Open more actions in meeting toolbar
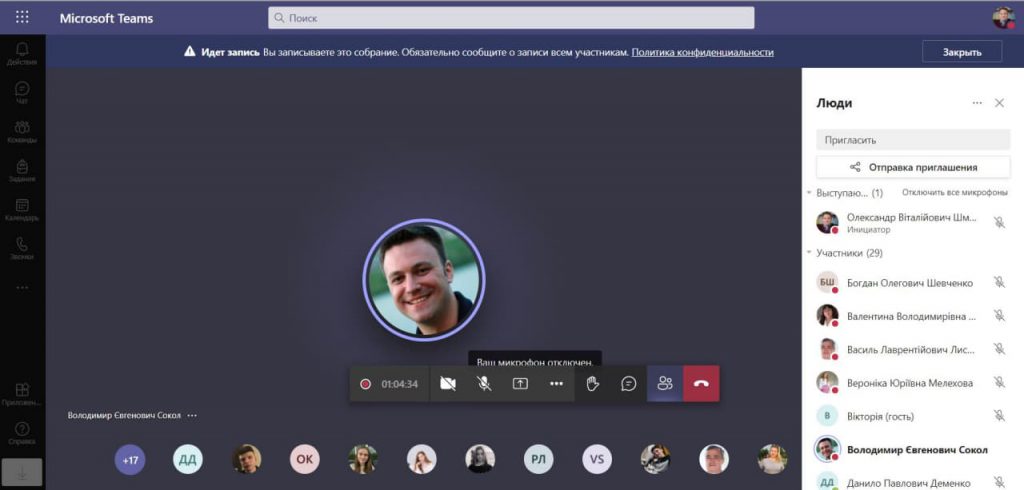 pos(556,384)
